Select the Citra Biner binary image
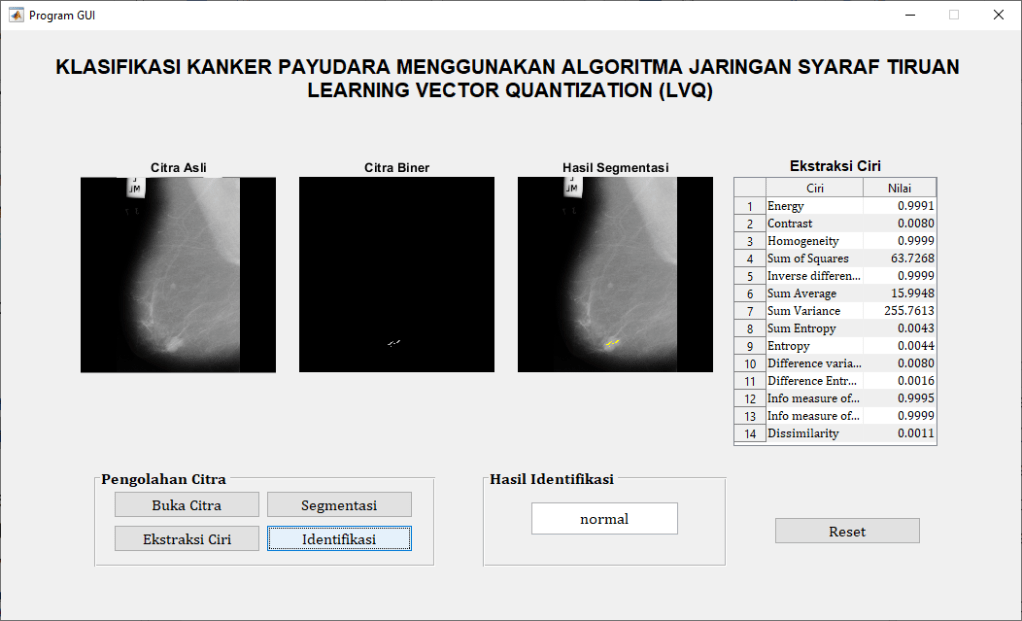 (x=396, y=275)
